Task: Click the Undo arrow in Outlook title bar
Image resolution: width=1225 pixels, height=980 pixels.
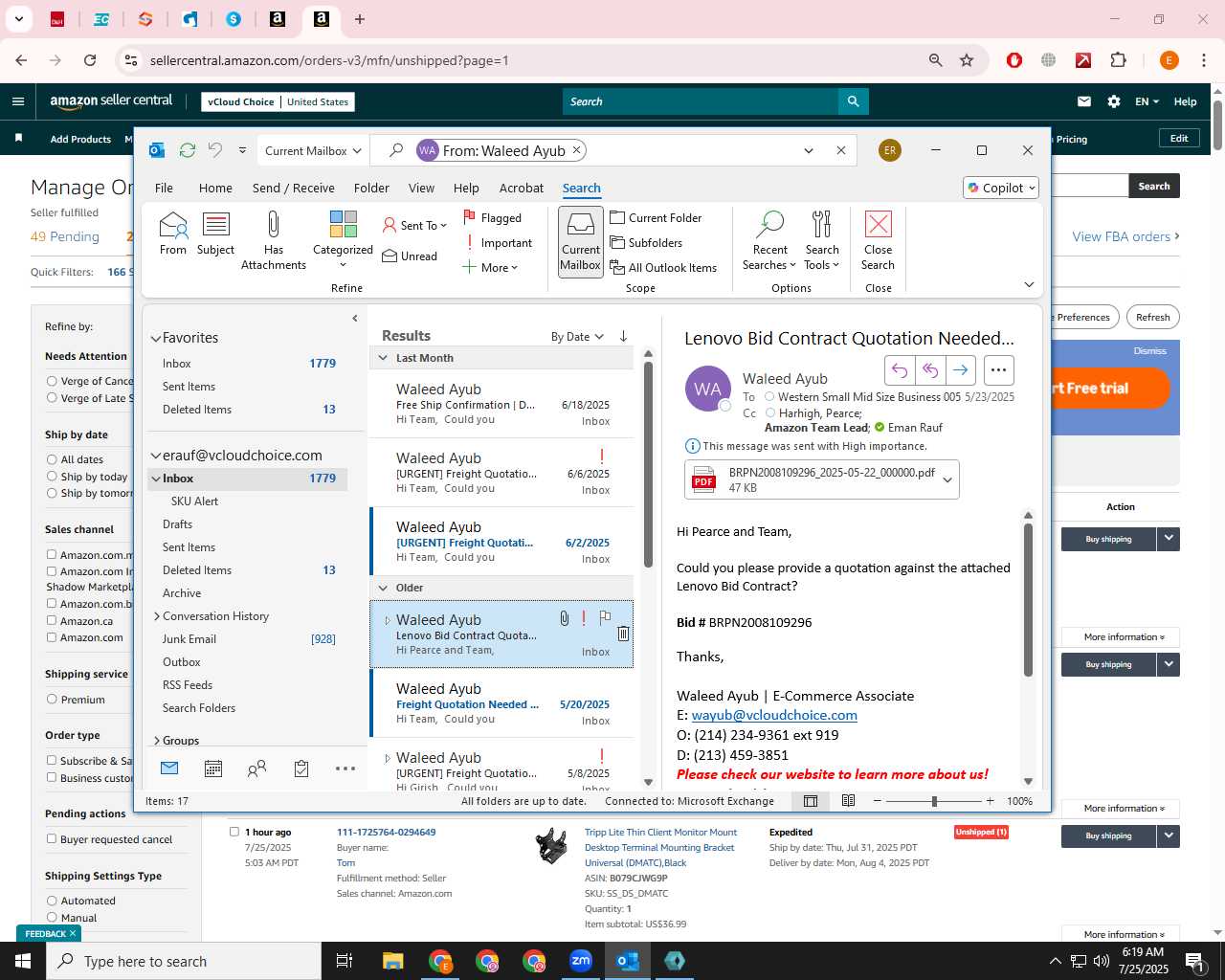Action: 215,150
